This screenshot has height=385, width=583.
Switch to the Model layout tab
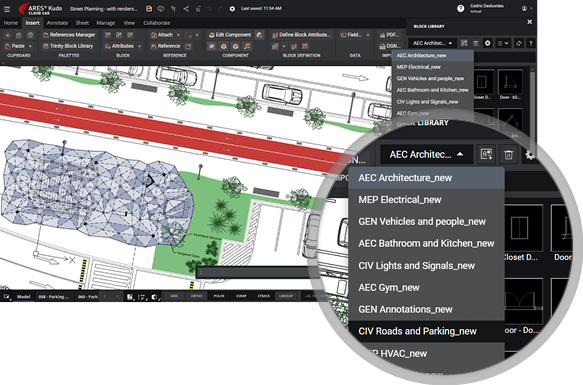coord(23,296)
